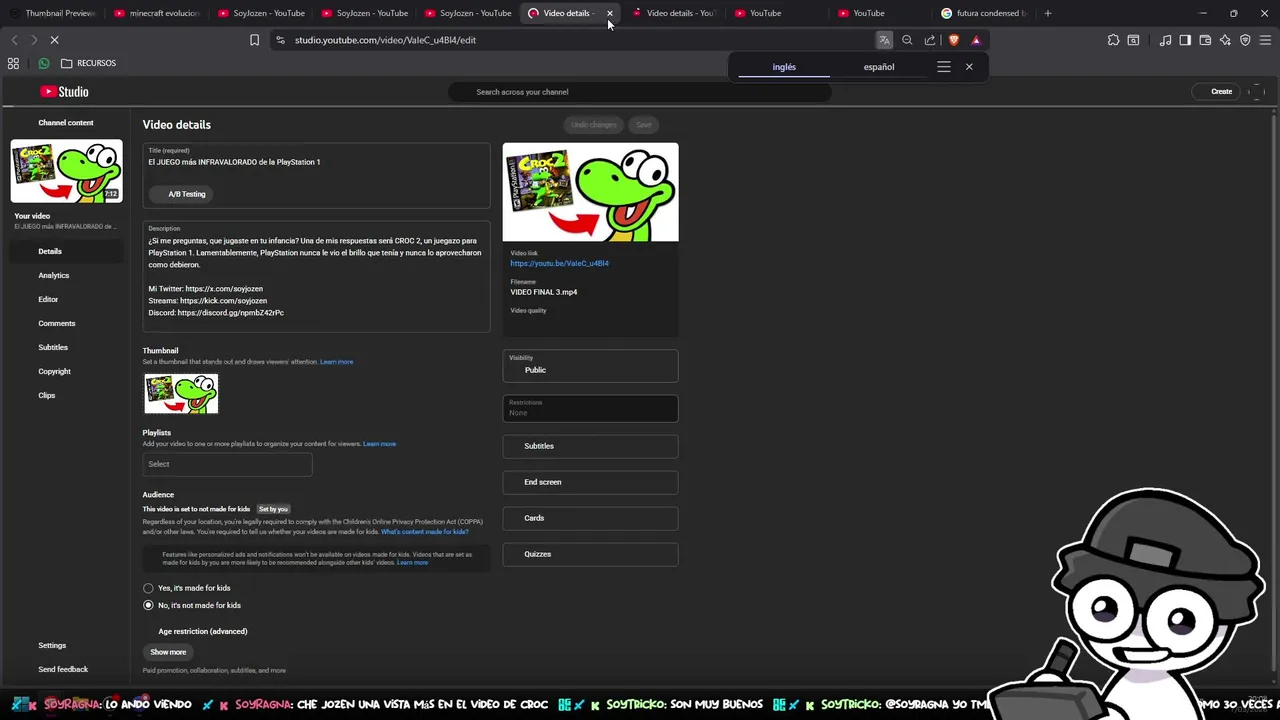Toggle the browser sidebar panel icon
The image size is (1280, 720).
tap(1185, 40)
